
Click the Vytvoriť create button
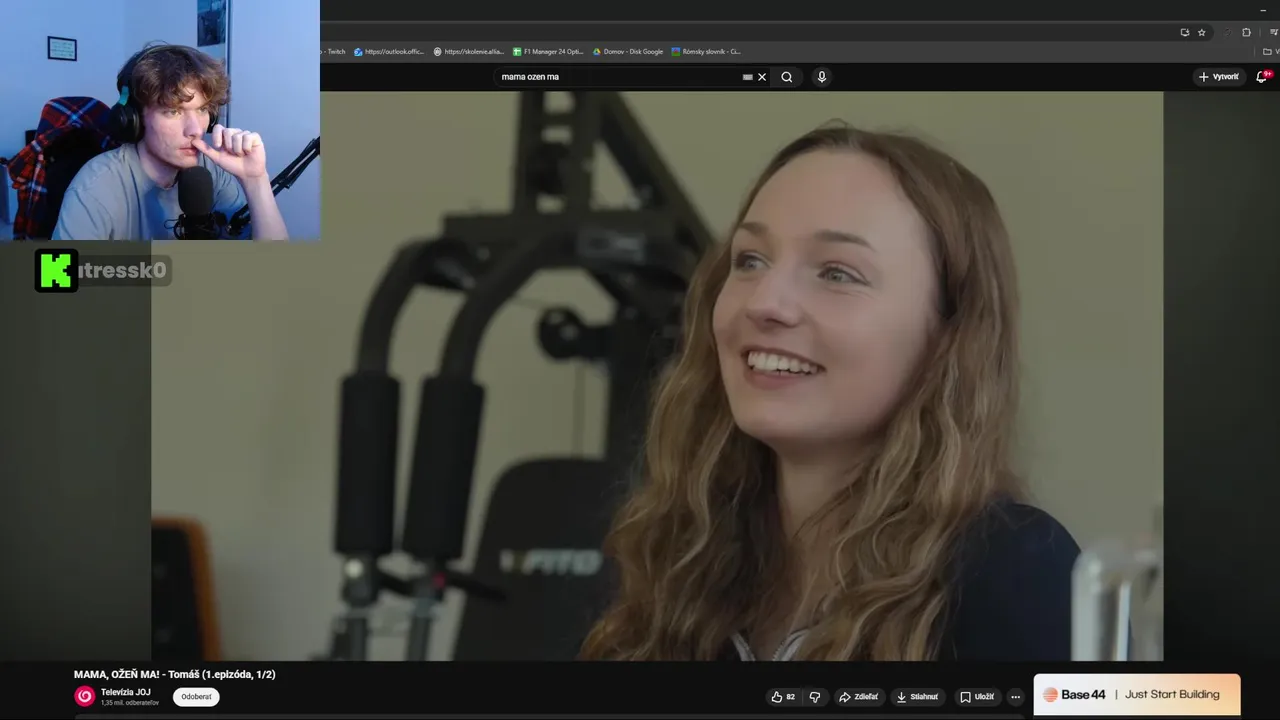1218,77
